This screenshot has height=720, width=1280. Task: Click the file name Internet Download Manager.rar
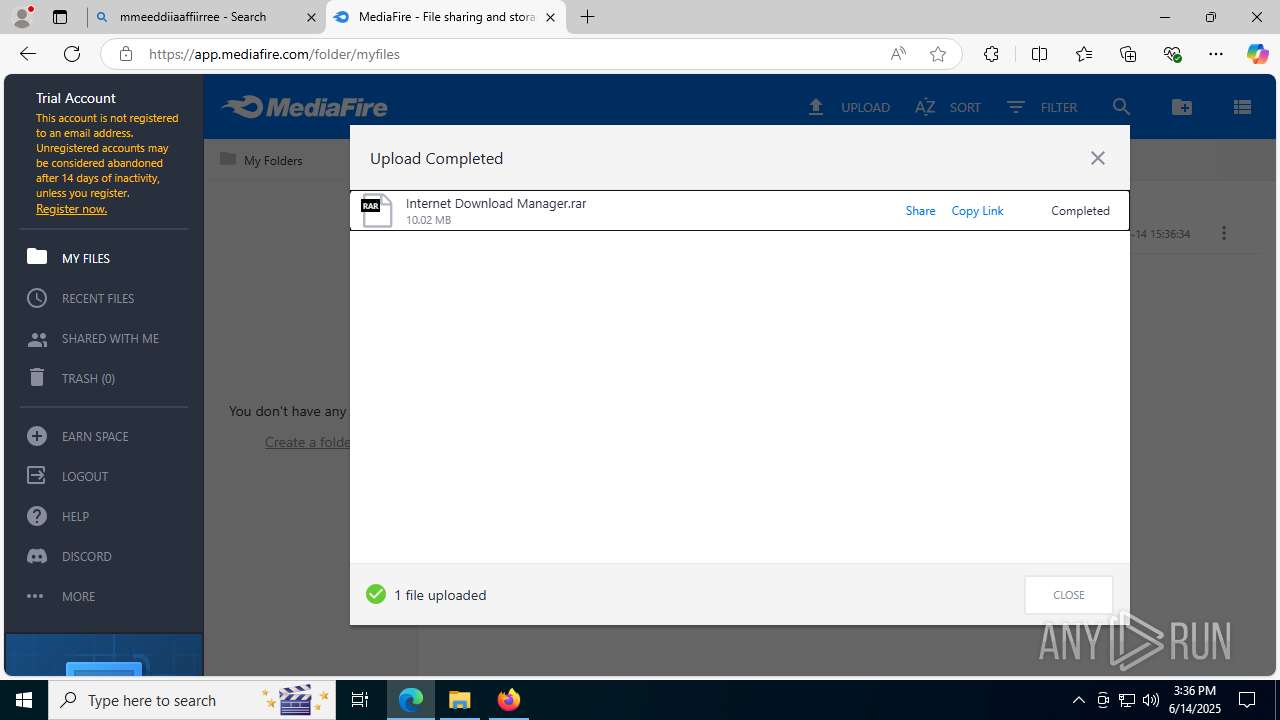(x=496, y=203)
